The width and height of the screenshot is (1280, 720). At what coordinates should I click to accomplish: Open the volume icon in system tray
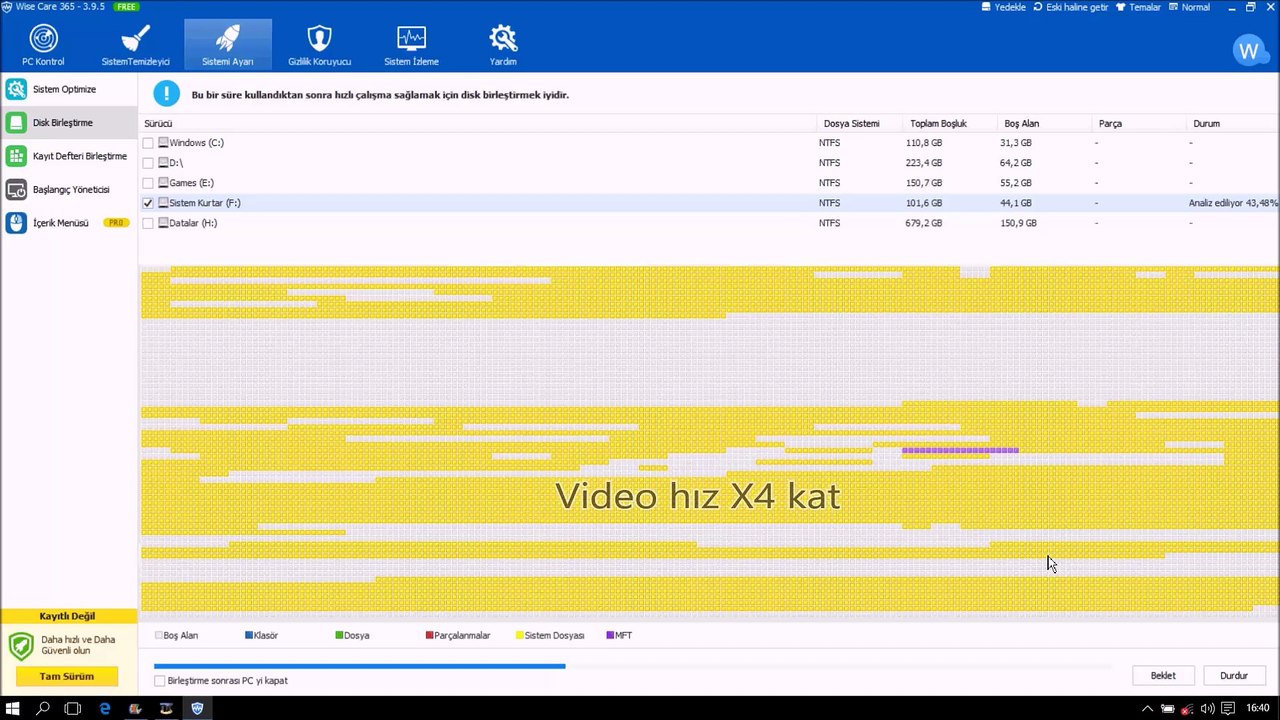click(1208, 709)
